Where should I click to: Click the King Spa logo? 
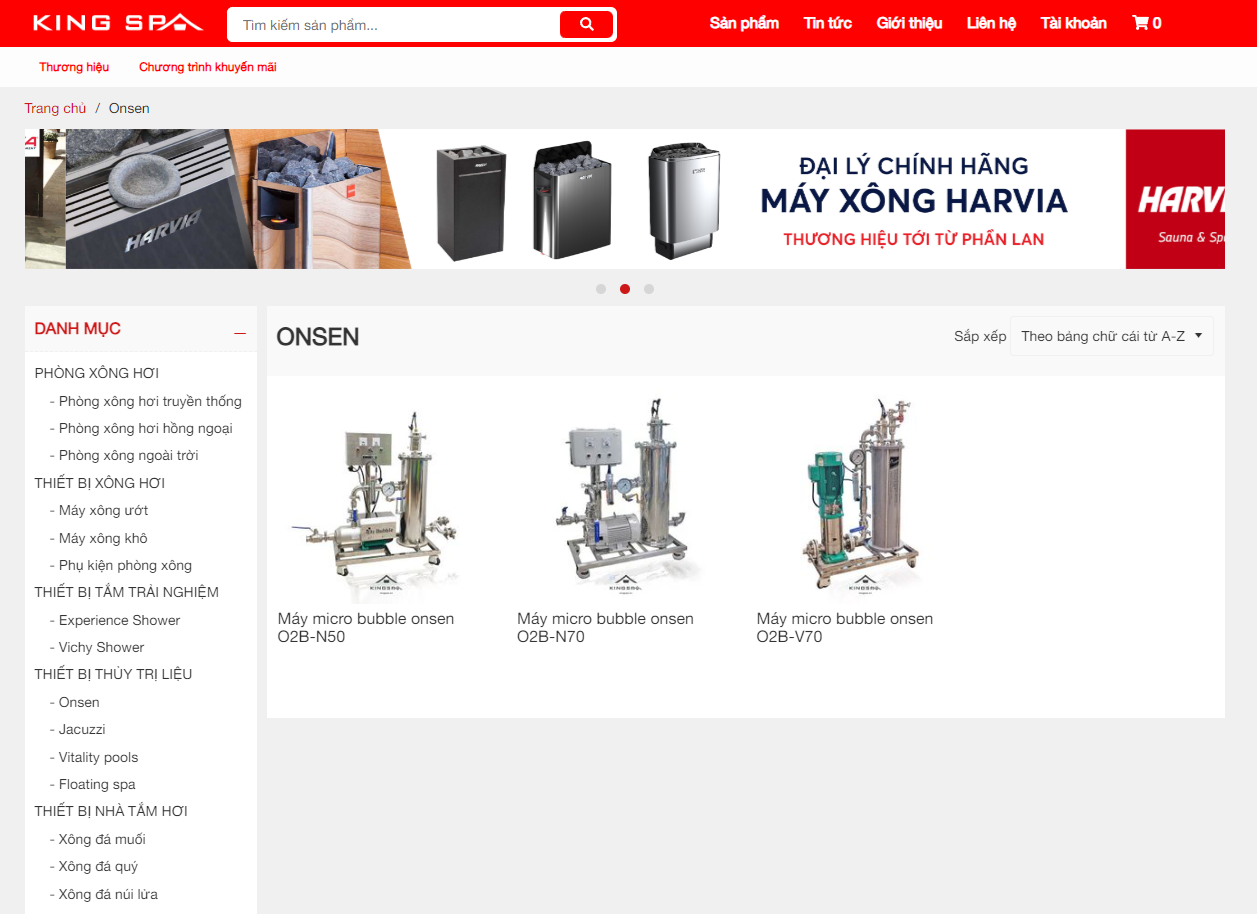pyautogui.click(x=117, y=23)
